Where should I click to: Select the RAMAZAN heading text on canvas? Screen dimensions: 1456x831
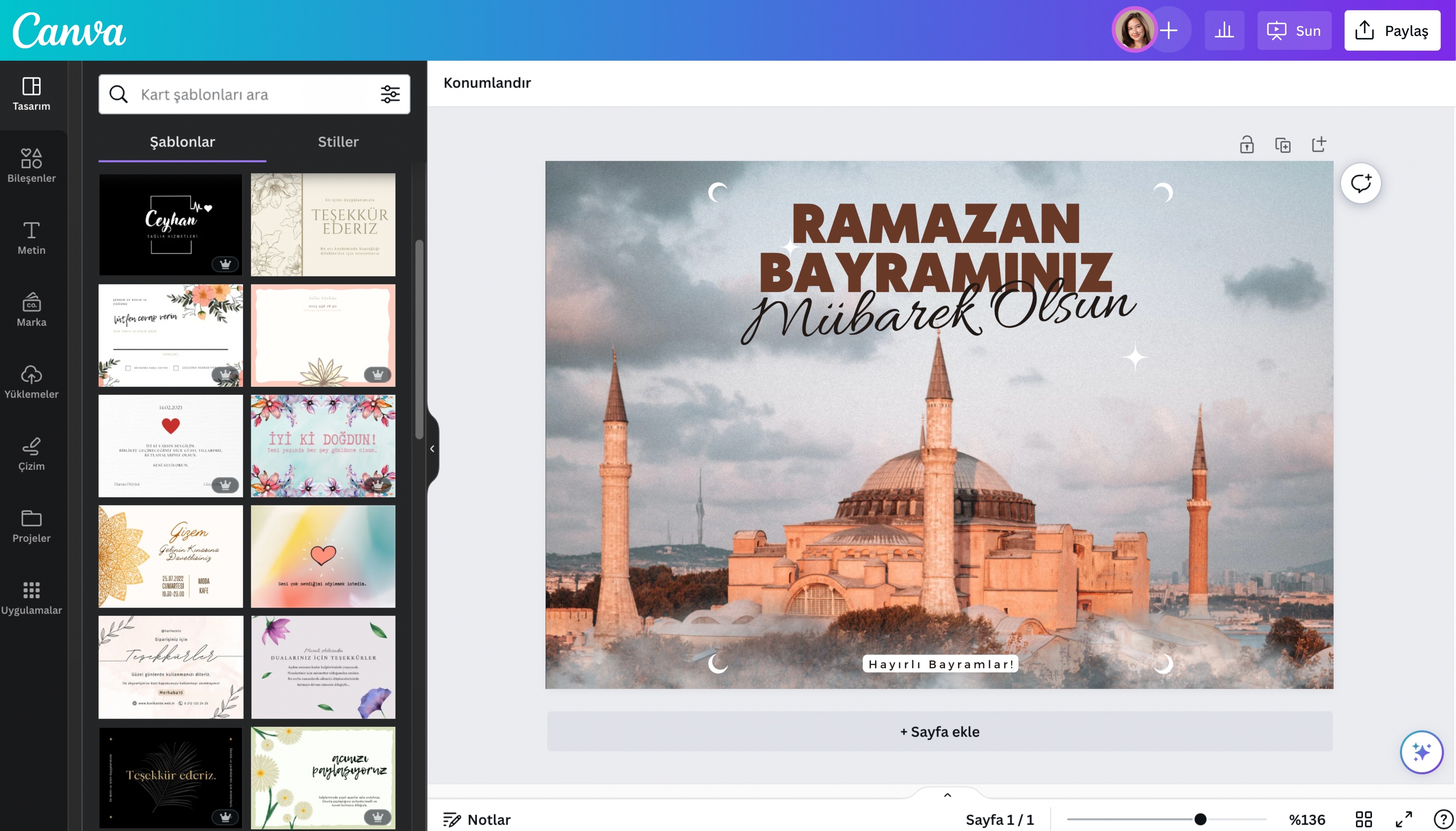pyautogui.click(x=935, y=224)
